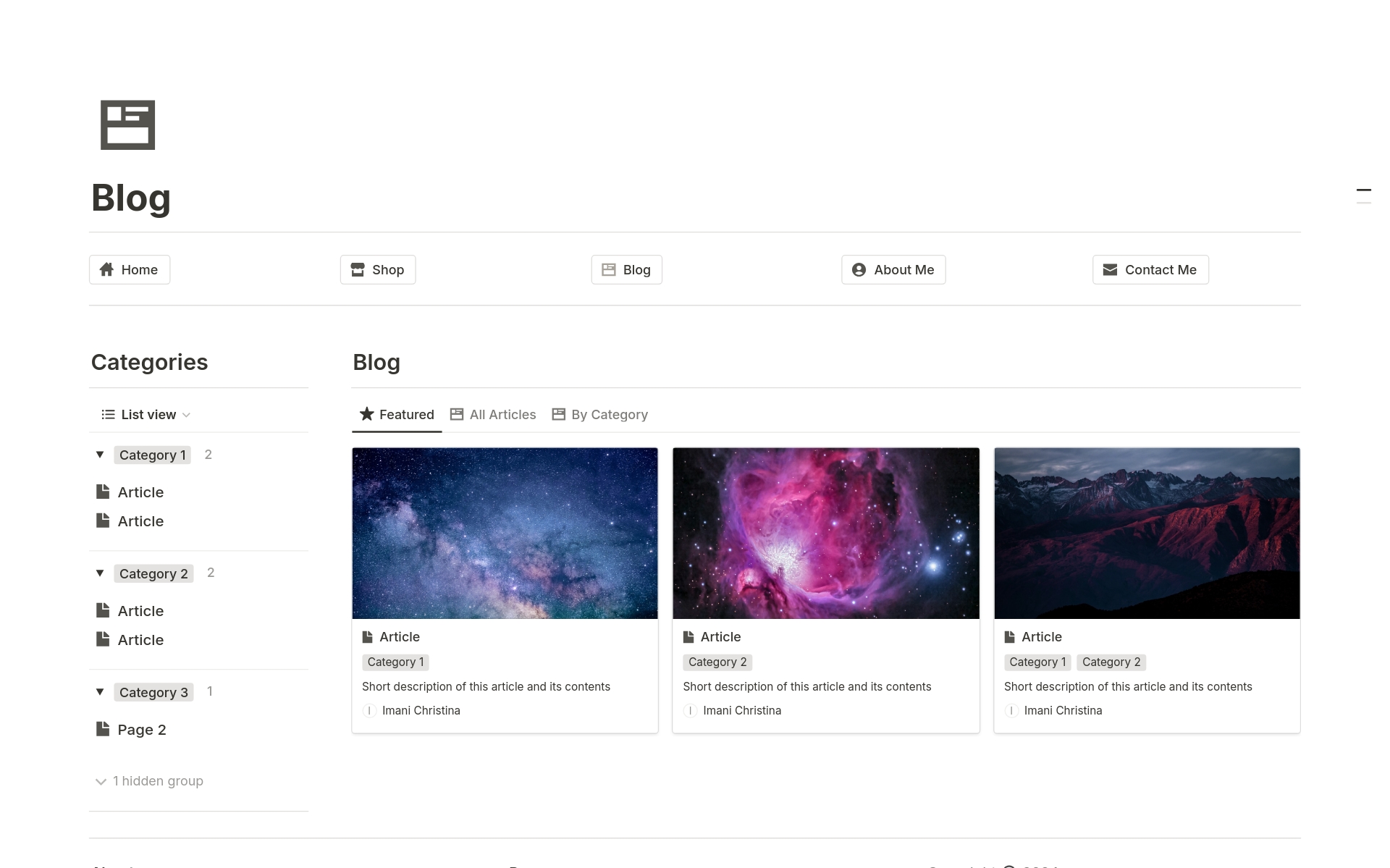
Task: Open Article title on the mountains card
Action: [1042, 637]
